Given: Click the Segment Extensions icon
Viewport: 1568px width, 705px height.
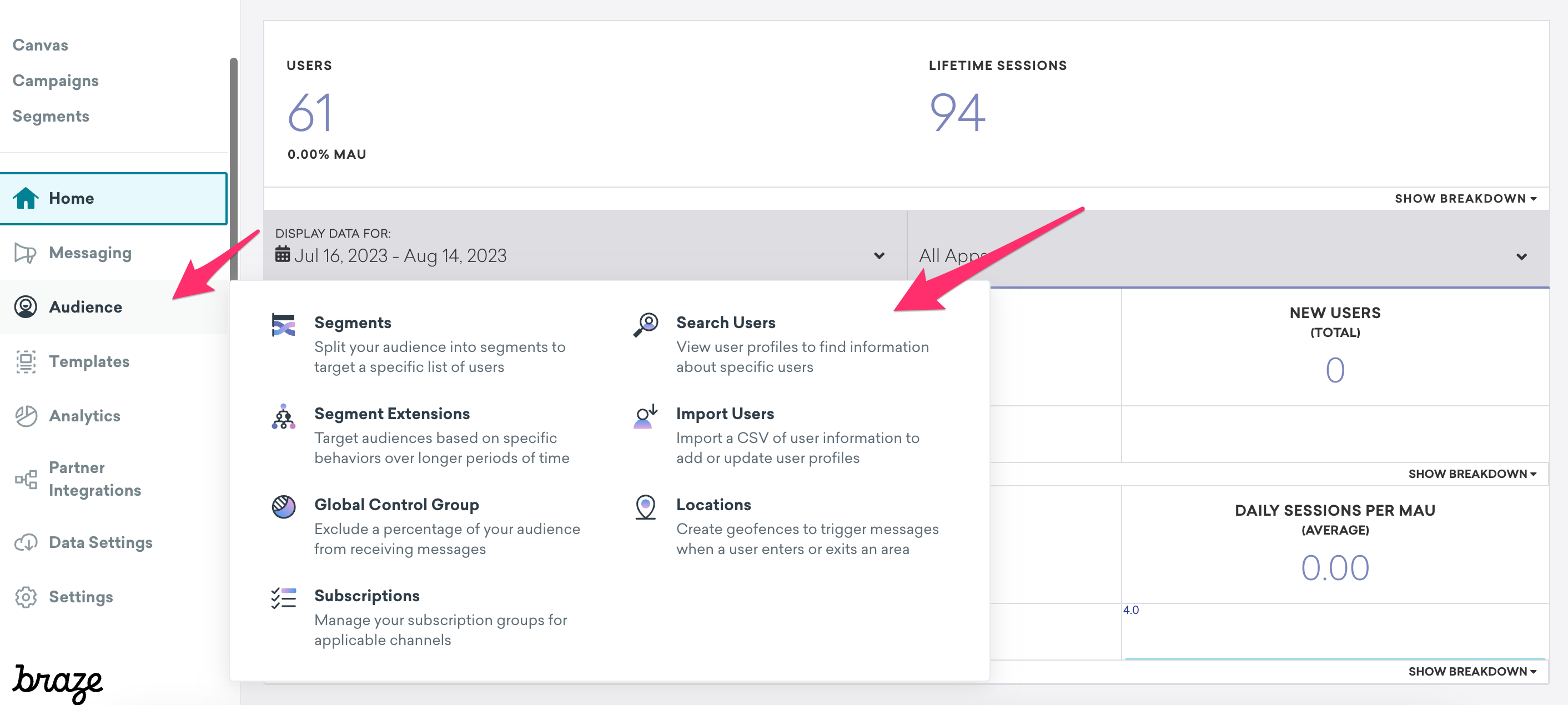Looking at the screenshot, I should pyautogui.click(x=283, y=416).
